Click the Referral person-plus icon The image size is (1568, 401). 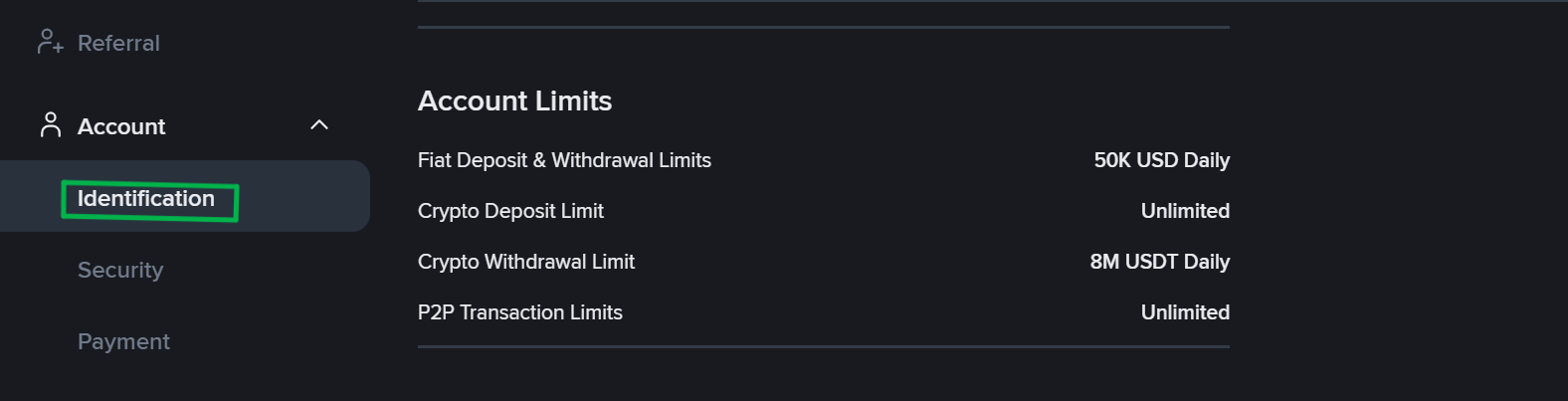[50, 43]
